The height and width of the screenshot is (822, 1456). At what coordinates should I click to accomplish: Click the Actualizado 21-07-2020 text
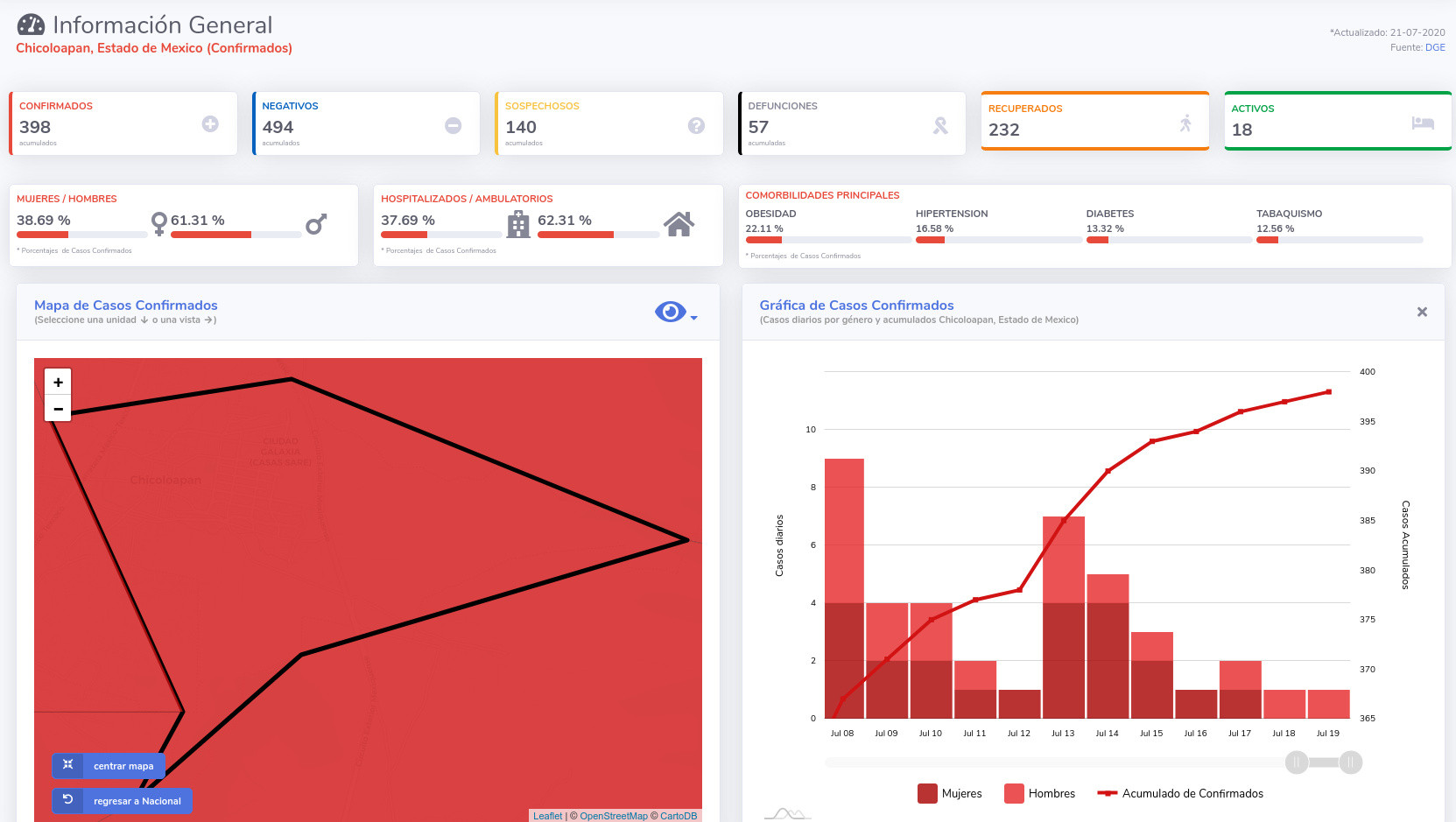point(1388,32)
